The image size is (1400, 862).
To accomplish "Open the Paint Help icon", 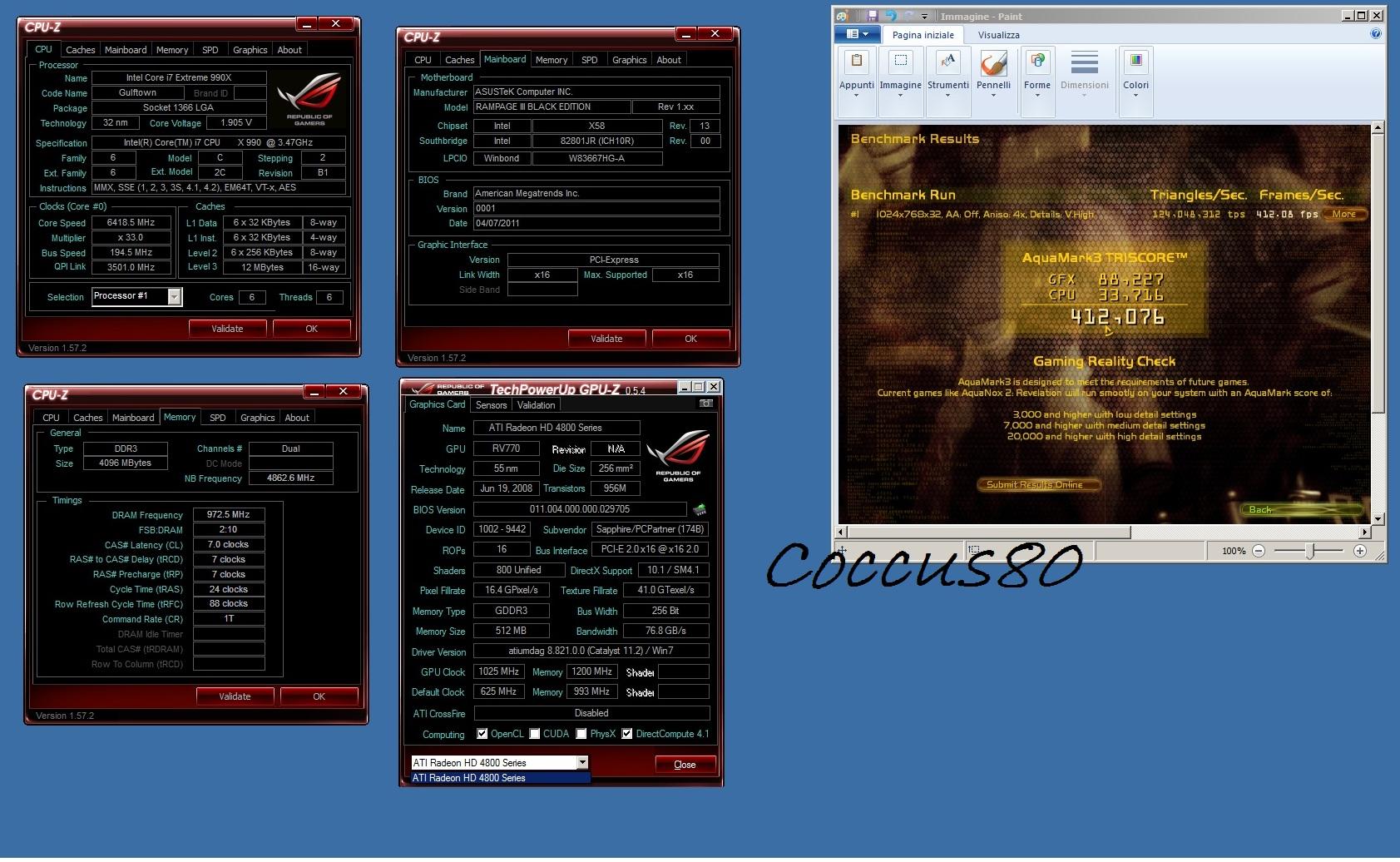I will pyautogui.click(x=1375, y=34).
